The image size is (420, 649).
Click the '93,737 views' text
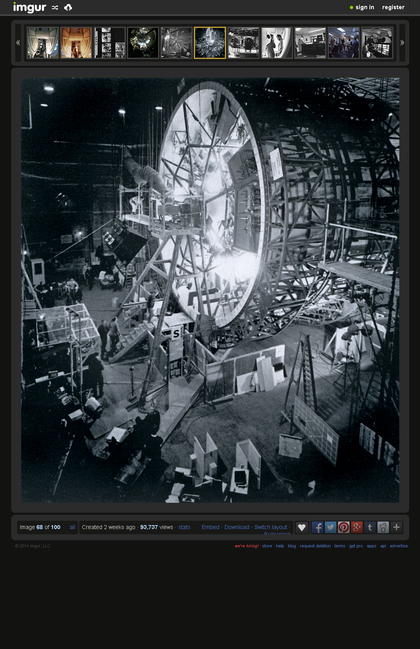pos(156,527)
